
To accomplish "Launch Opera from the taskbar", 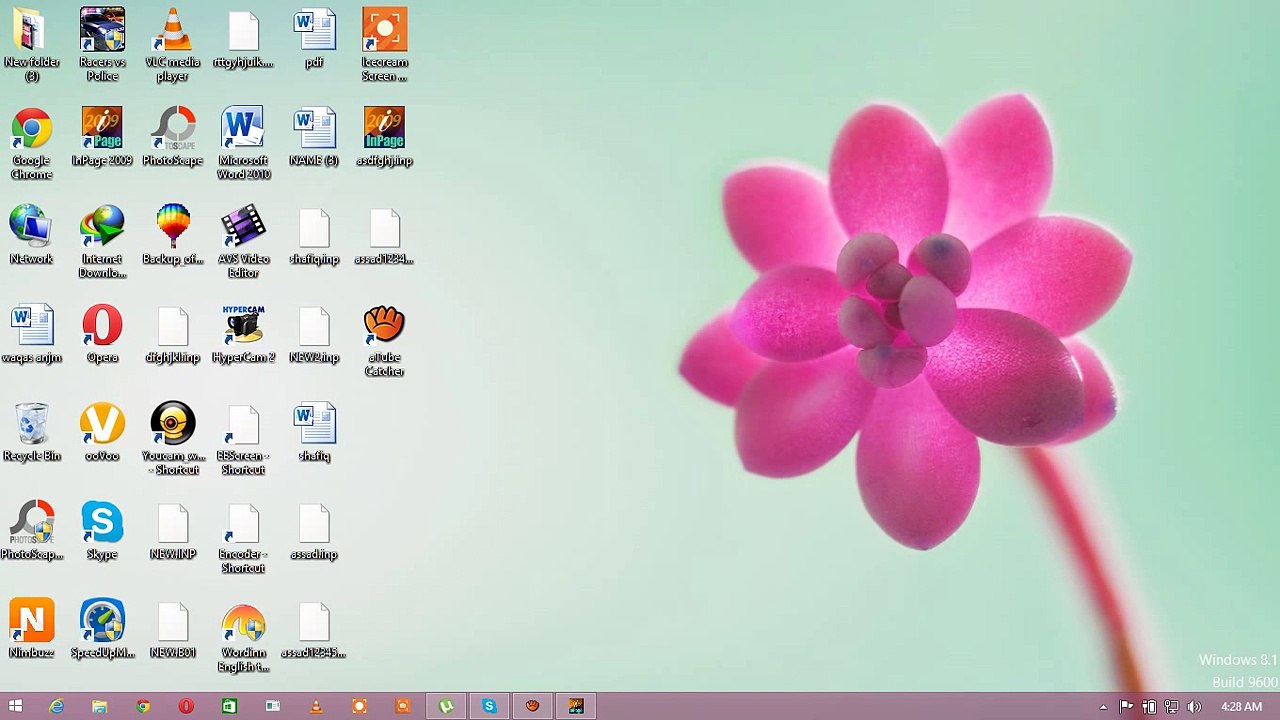I will [x=186, y=706].
